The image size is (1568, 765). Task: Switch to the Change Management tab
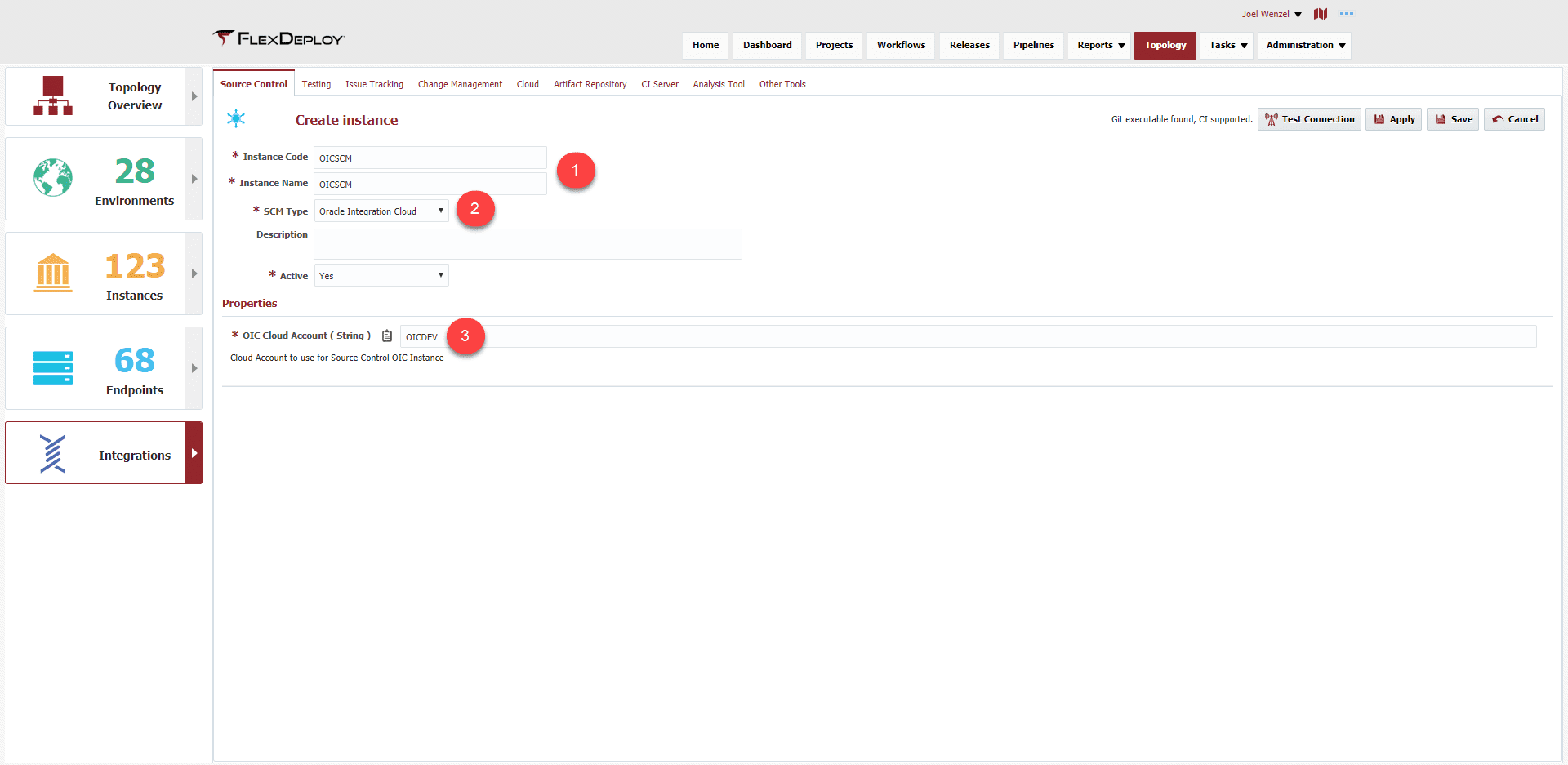[x=460, y=84]
